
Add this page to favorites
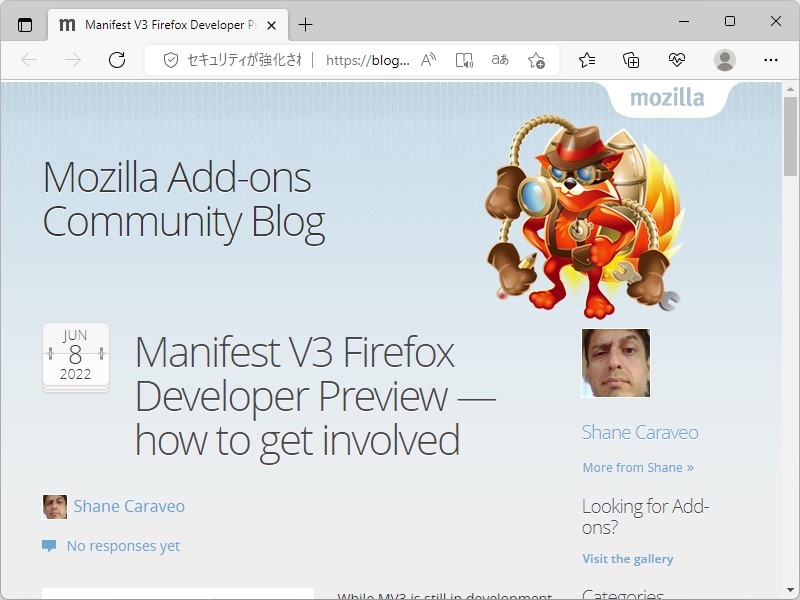point(537,60)
